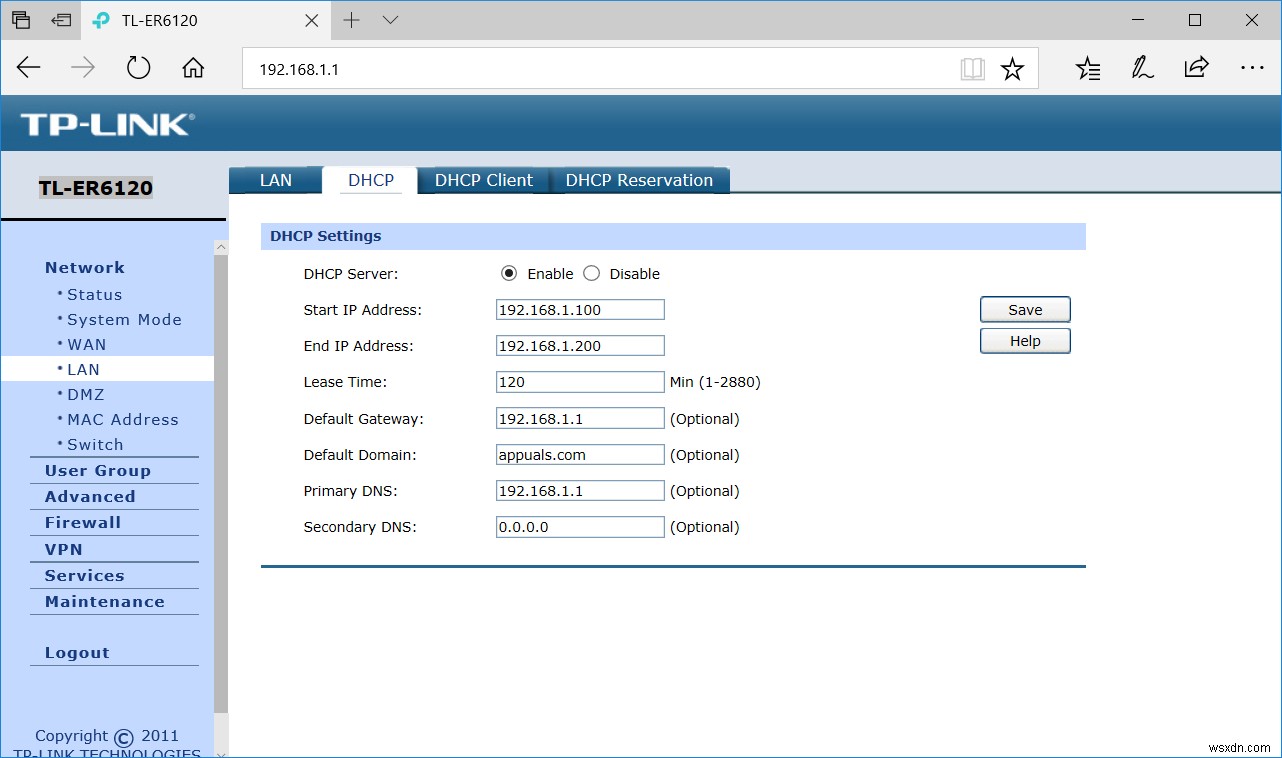This screenshot has width=1282, height=758.
Task: Show the tab previews chevron
Action: pos(390,20)
